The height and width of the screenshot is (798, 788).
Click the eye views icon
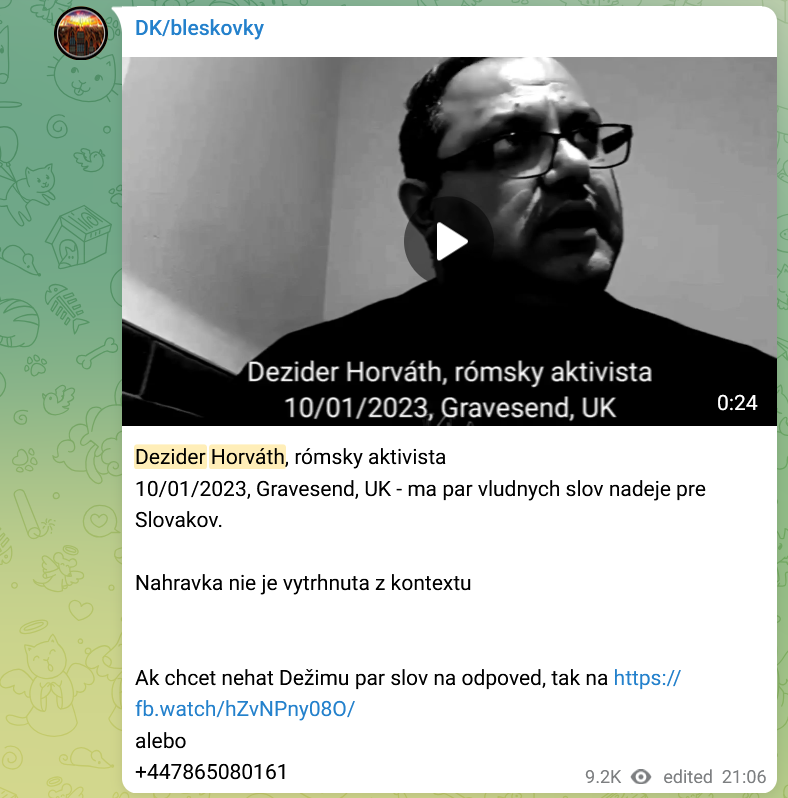641,777
